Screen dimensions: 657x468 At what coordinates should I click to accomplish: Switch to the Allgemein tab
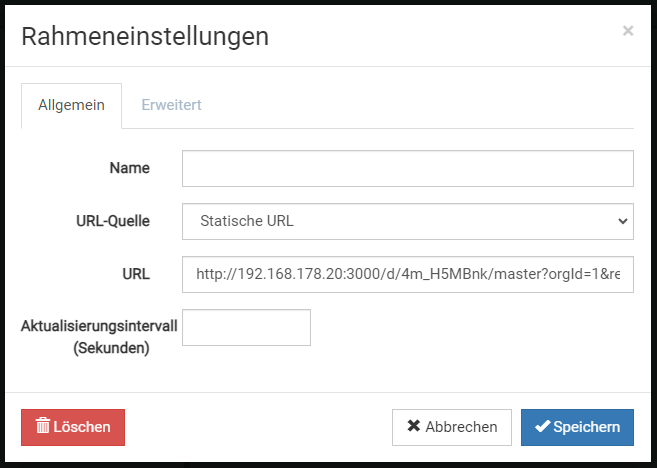click(71, 105)
